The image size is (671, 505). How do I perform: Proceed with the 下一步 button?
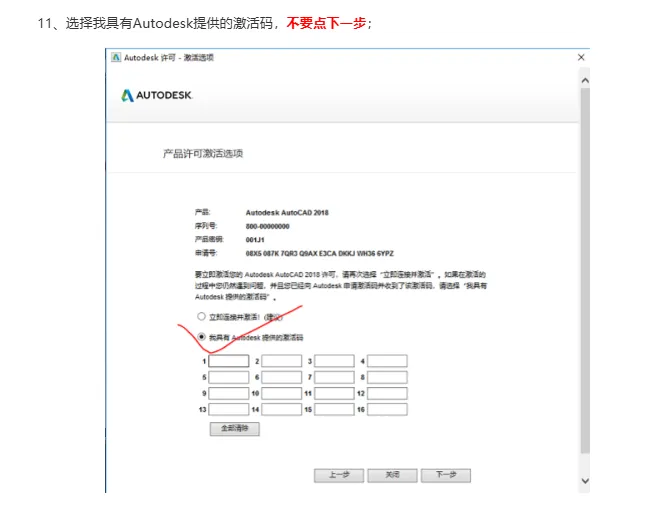446,475
